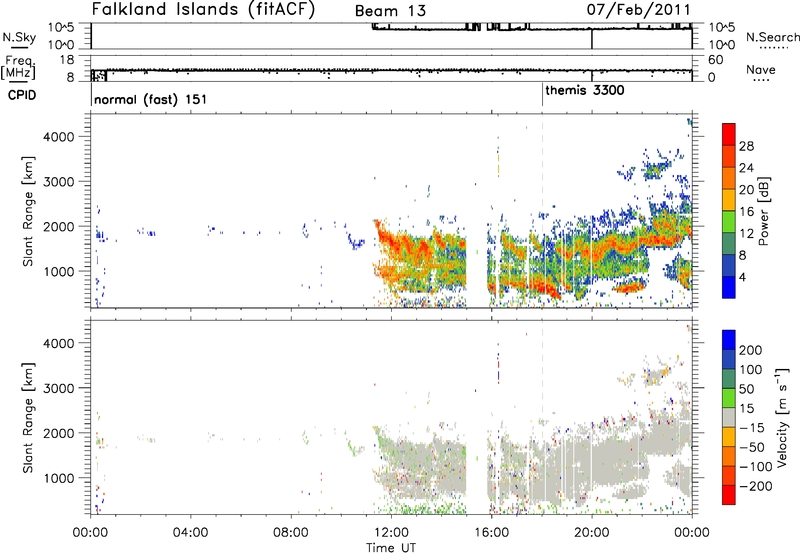Click the 'Falkland Islands (fitACF)' title

click(x=203, y=9)
